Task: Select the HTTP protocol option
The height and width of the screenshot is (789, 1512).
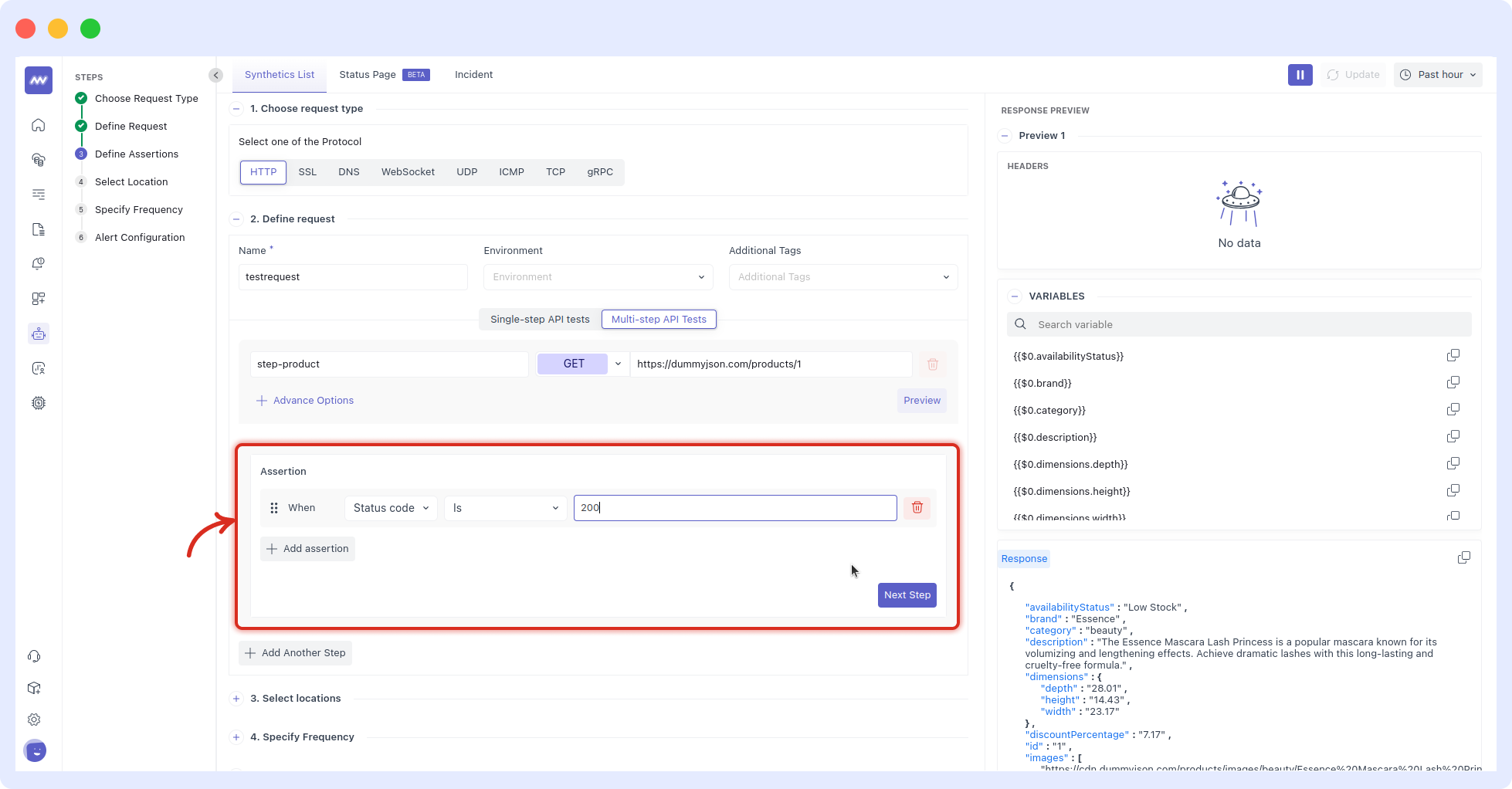Action: click(x=263, y=171)
